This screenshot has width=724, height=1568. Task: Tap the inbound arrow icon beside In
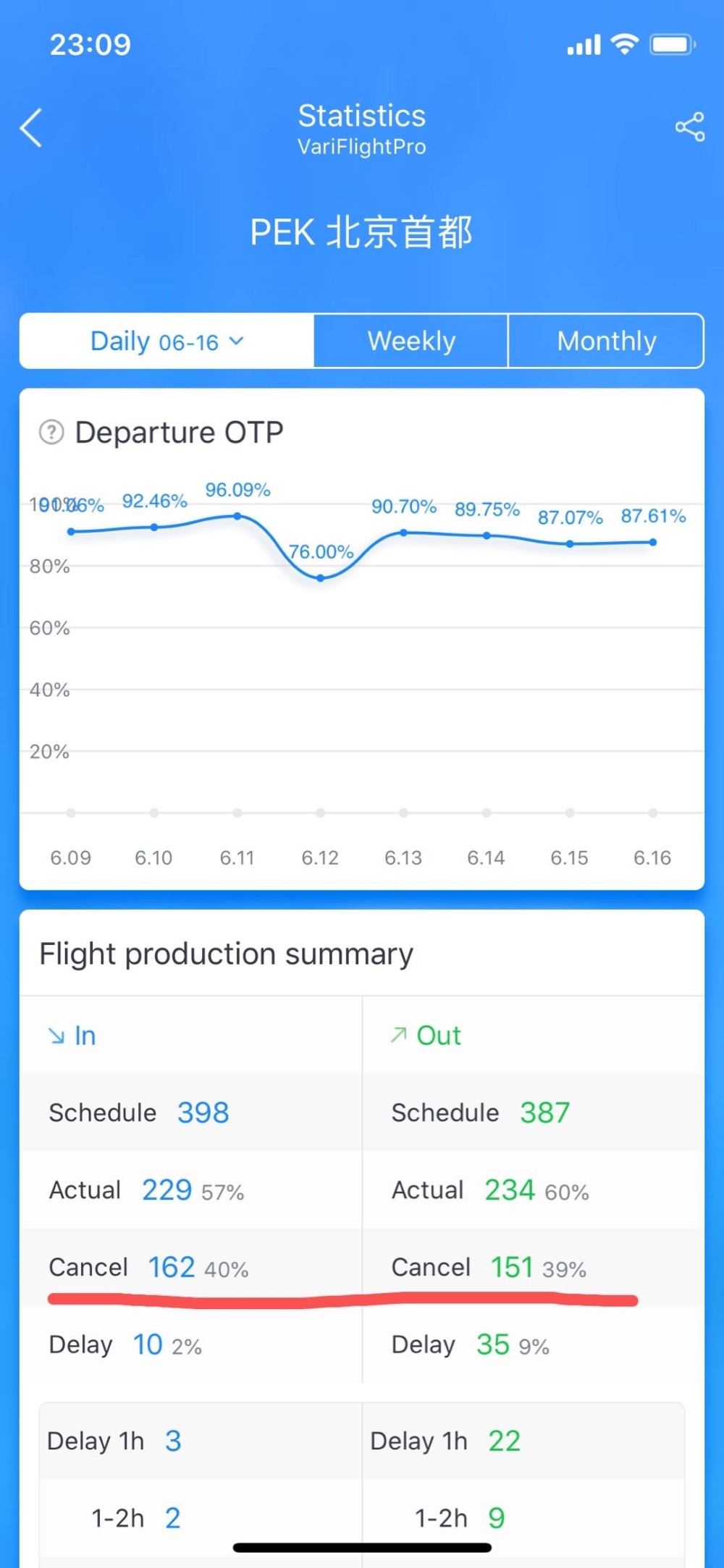click(56, 1036)
